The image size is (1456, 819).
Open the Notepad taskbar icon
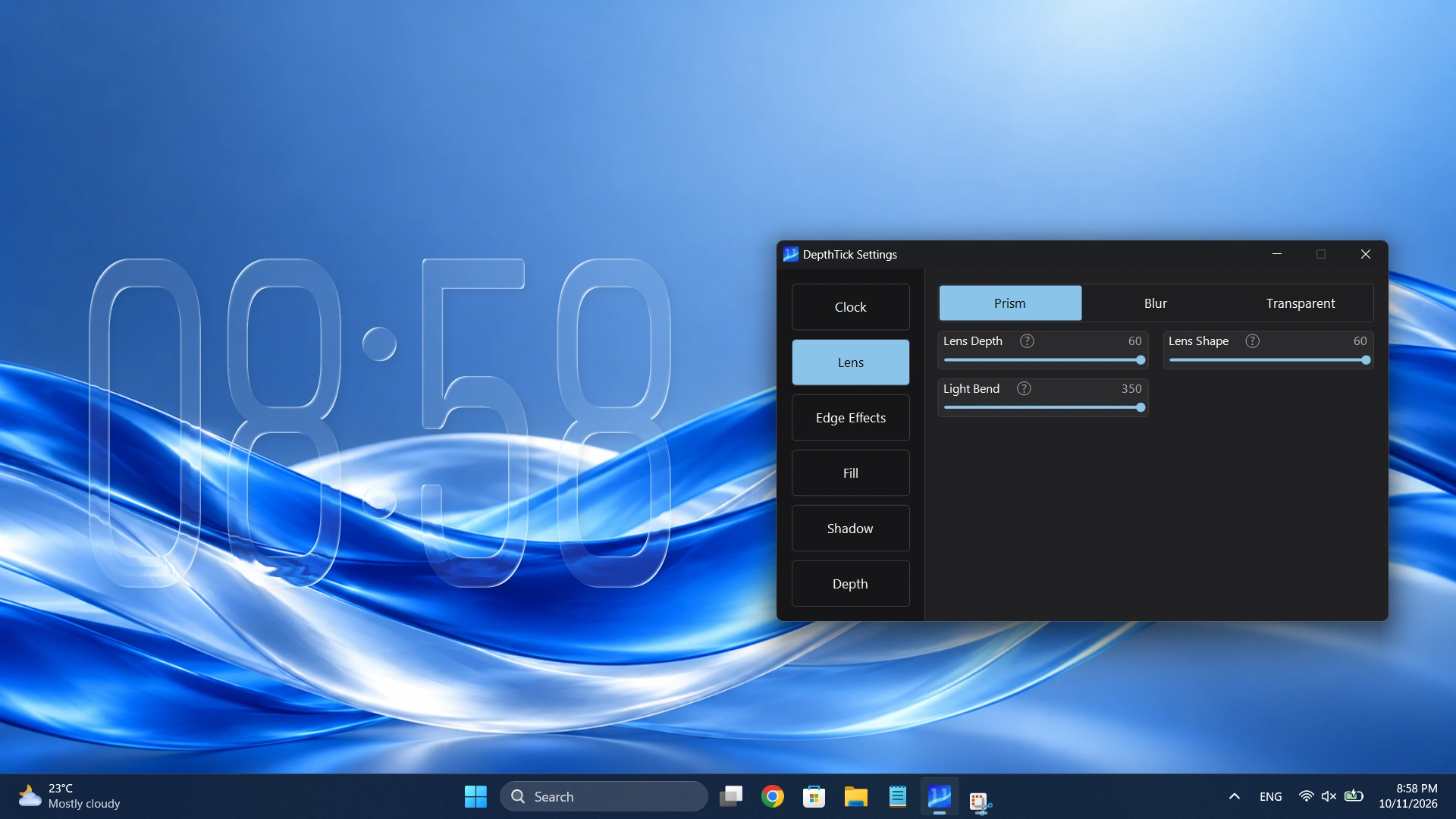[x=897, y=796]
